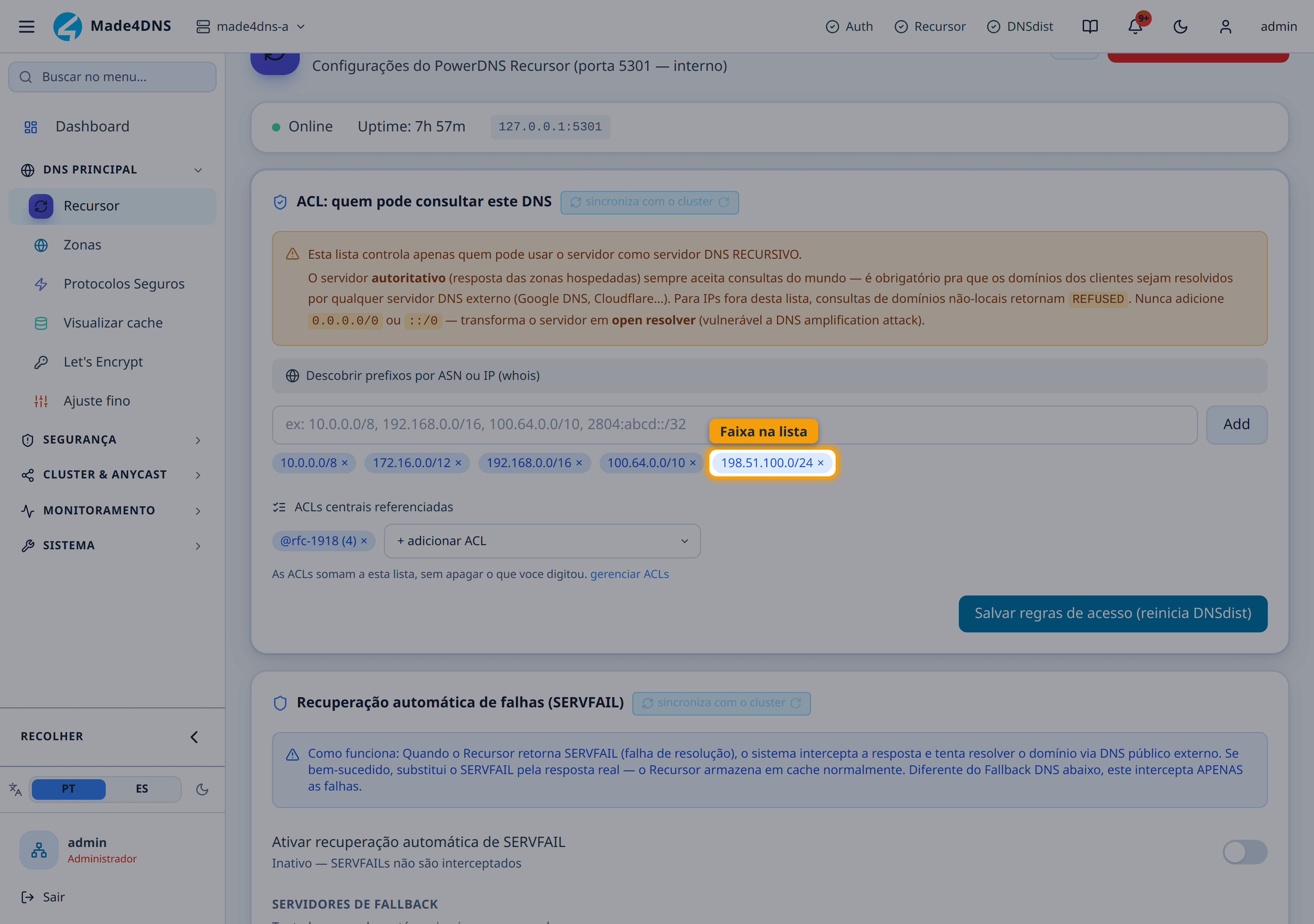Open the user profile icon in the top bar

click(1225, 26)
